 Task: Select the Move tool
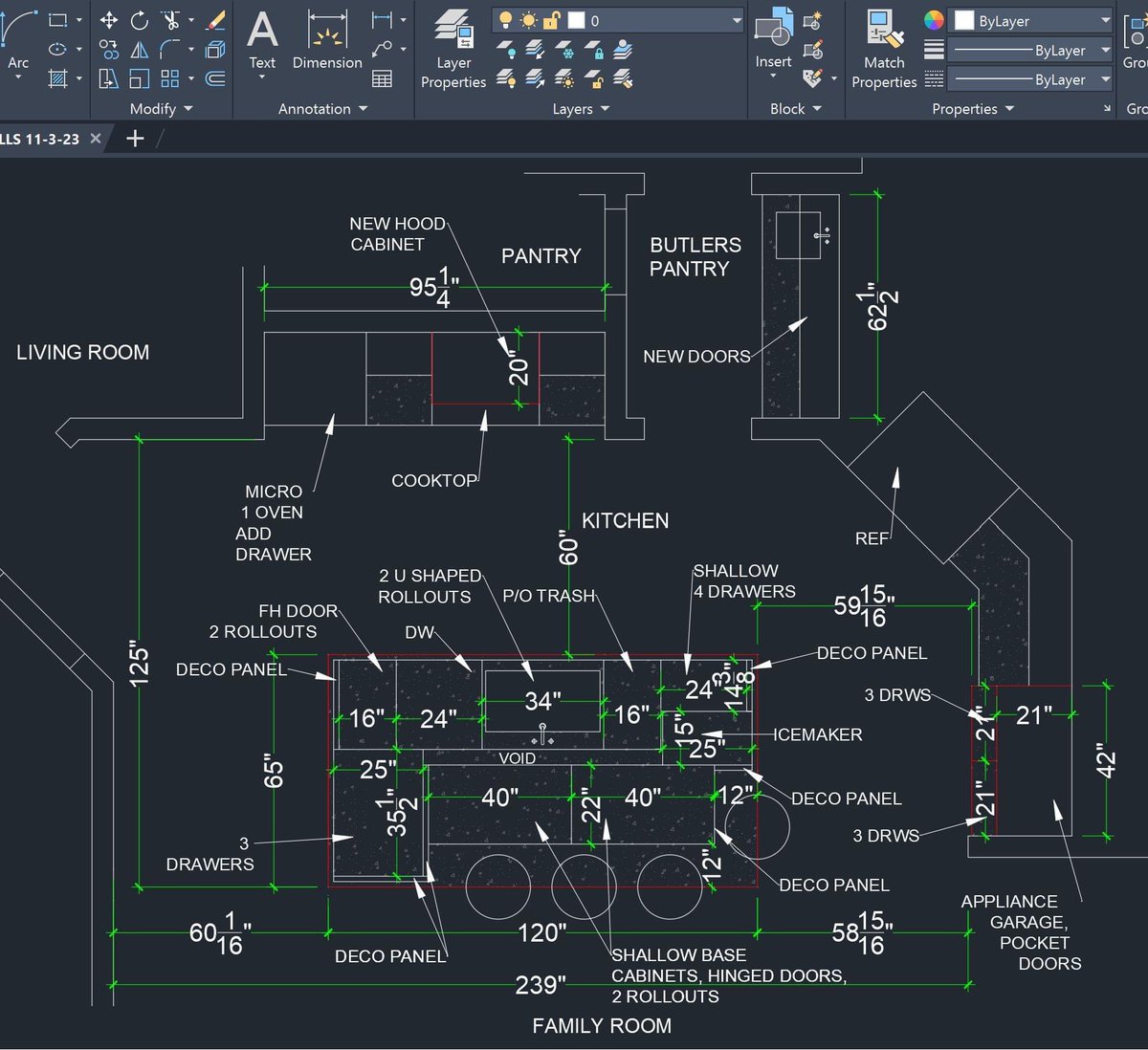[111, 20]
